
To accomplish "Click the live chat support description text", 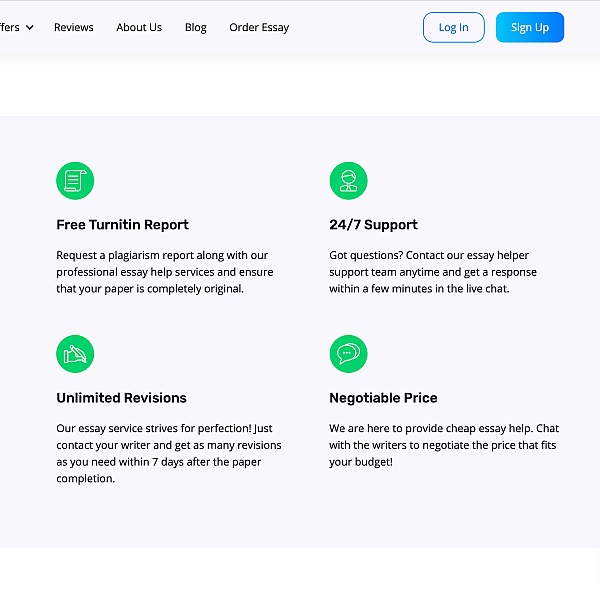I will tap(433, 272).
